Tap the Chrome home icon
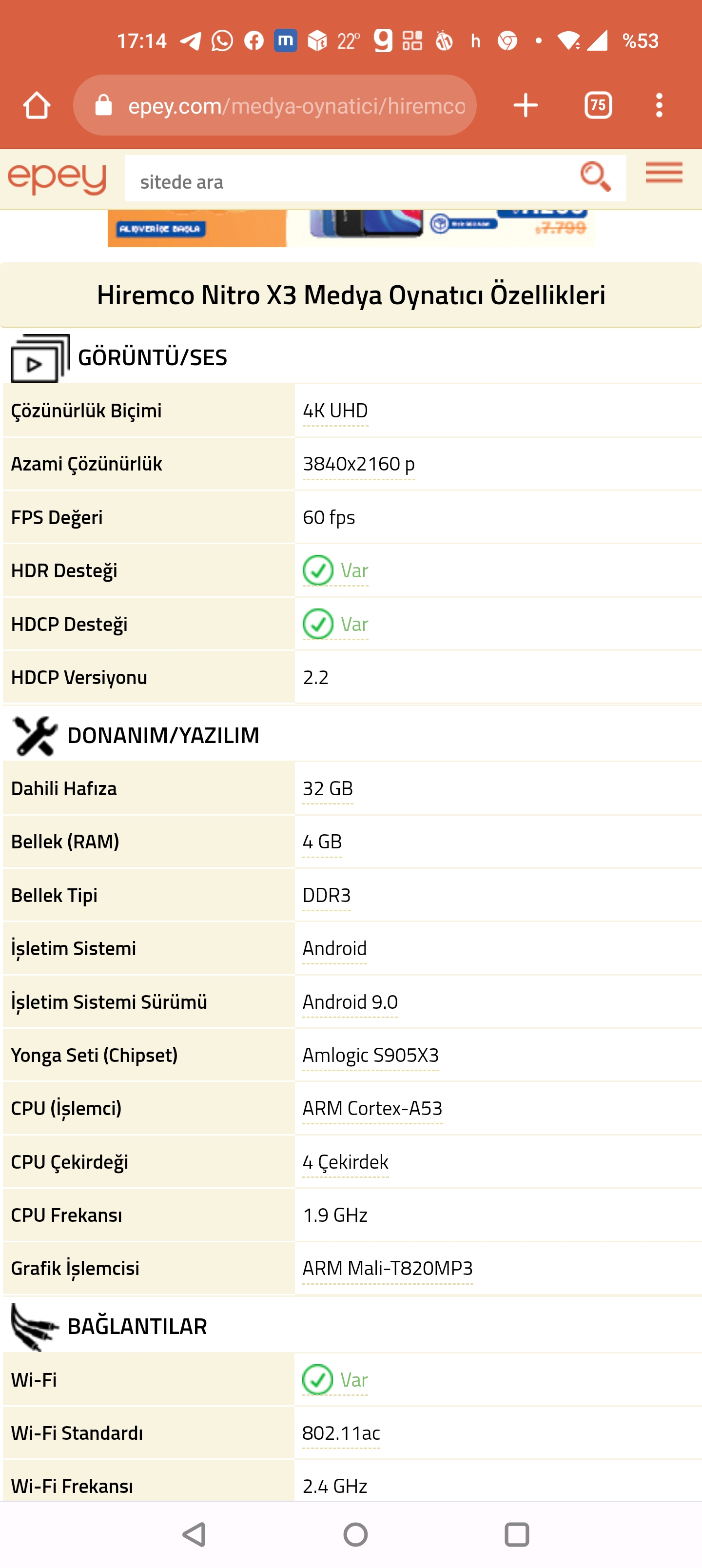The height and width of the screenshot is (1568, 702). (x=37, y=105)
